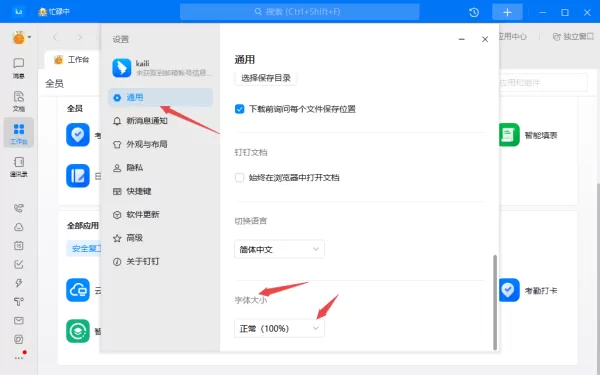Screen dimensions: 600x375
Task: Open the 正常 (100%) font size dropdown
Action: 279,328
